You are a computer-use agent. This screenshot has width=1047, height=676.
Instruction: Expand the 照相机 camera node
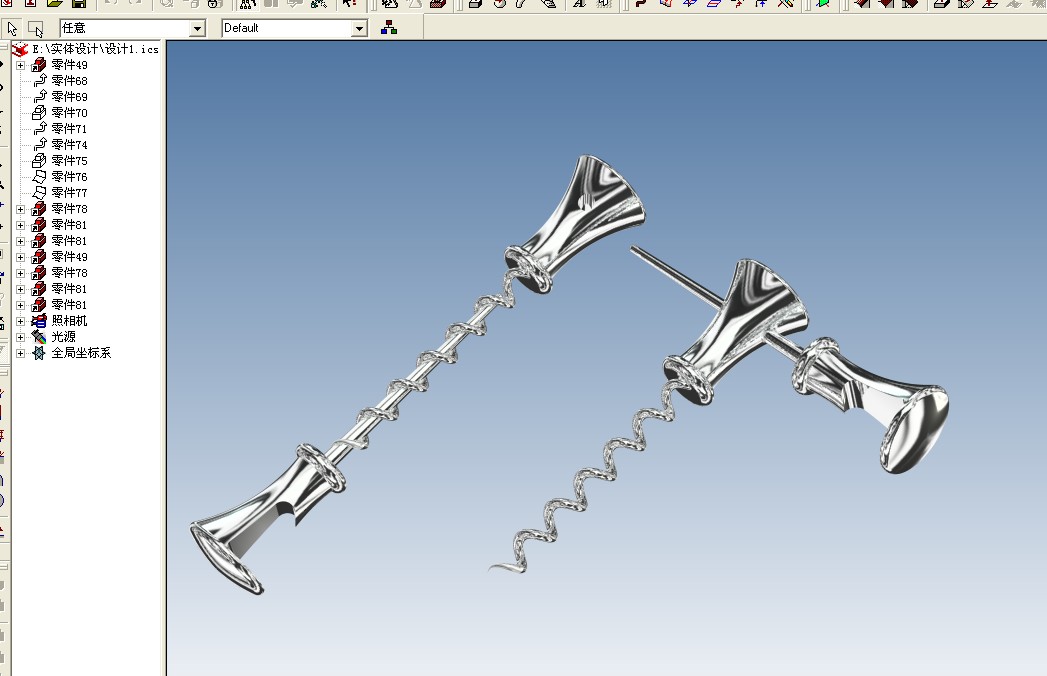tap(21, 321)
